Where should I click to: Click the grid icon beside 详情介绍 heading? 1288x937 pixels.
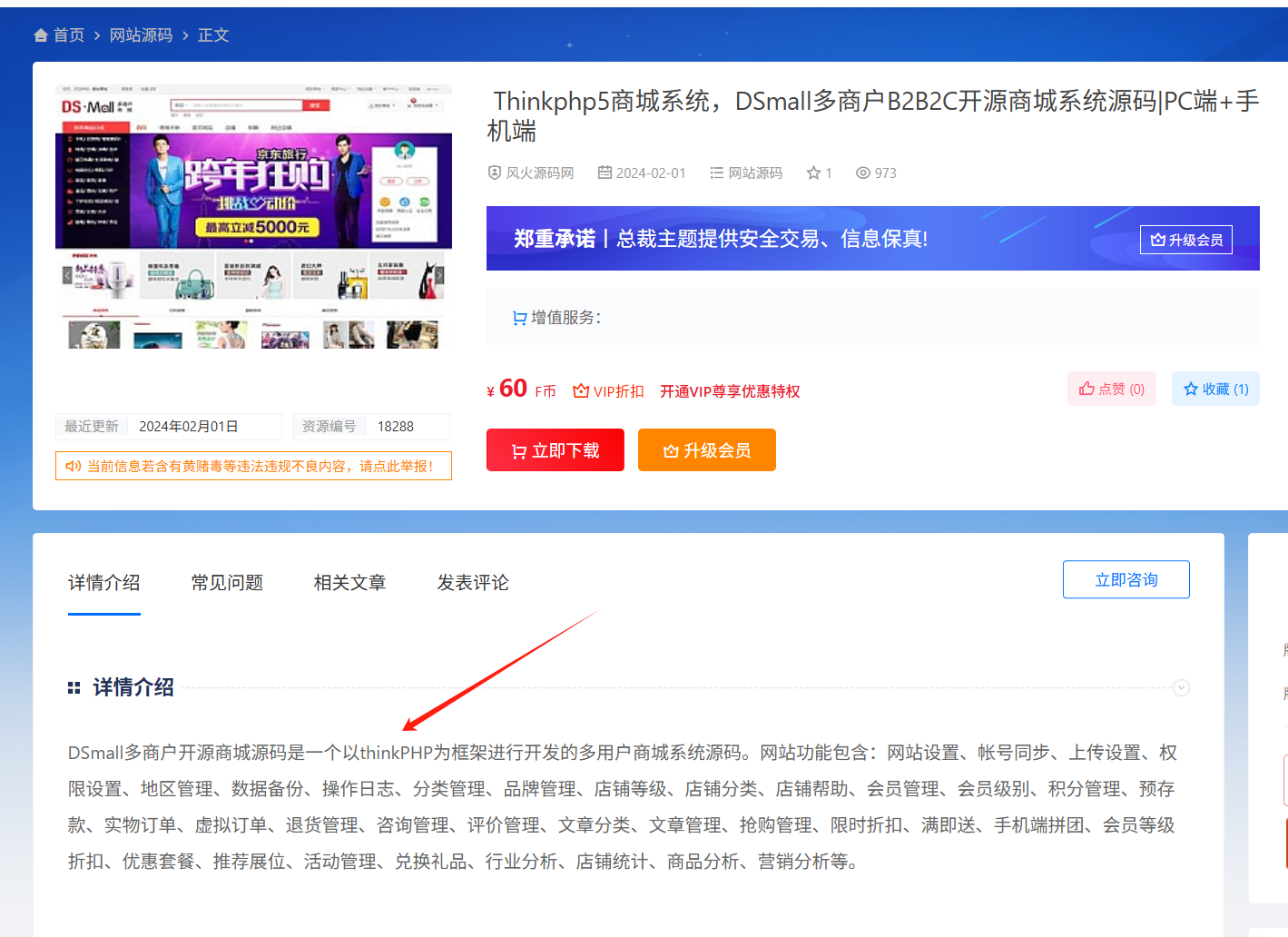coord(74,688)
